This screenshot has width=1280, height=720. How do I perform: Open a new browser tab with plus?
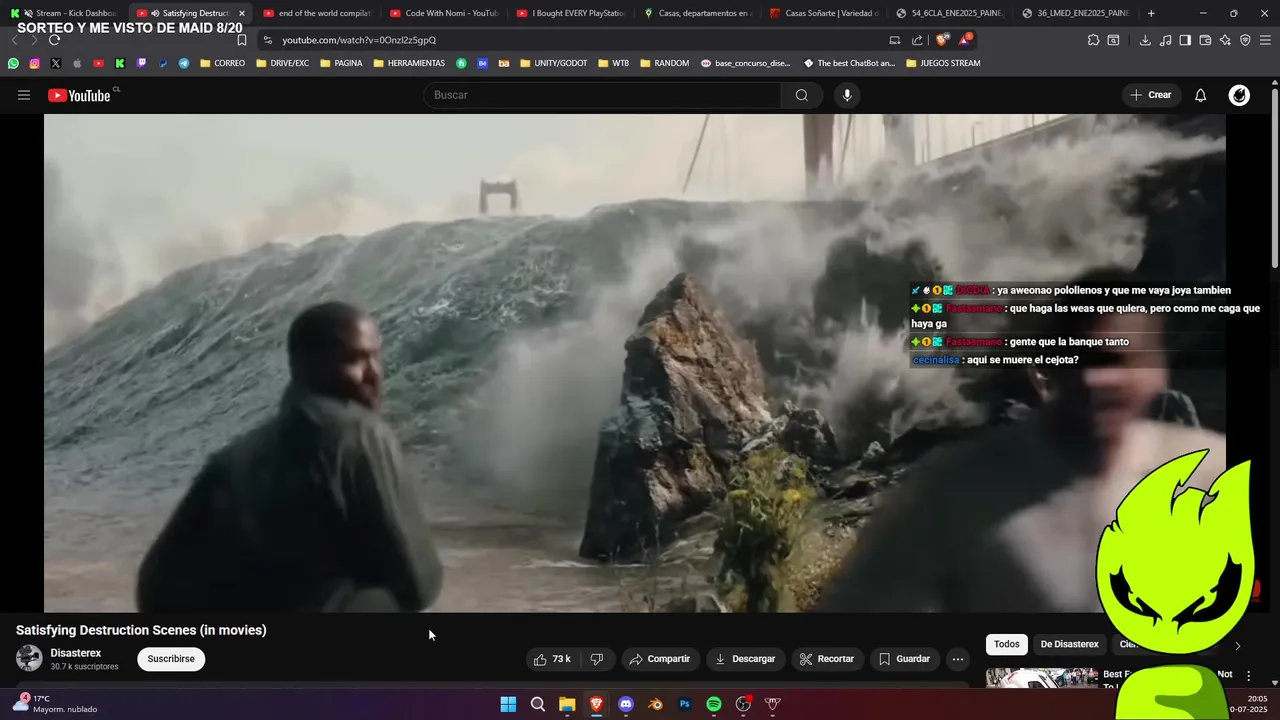1151,13
